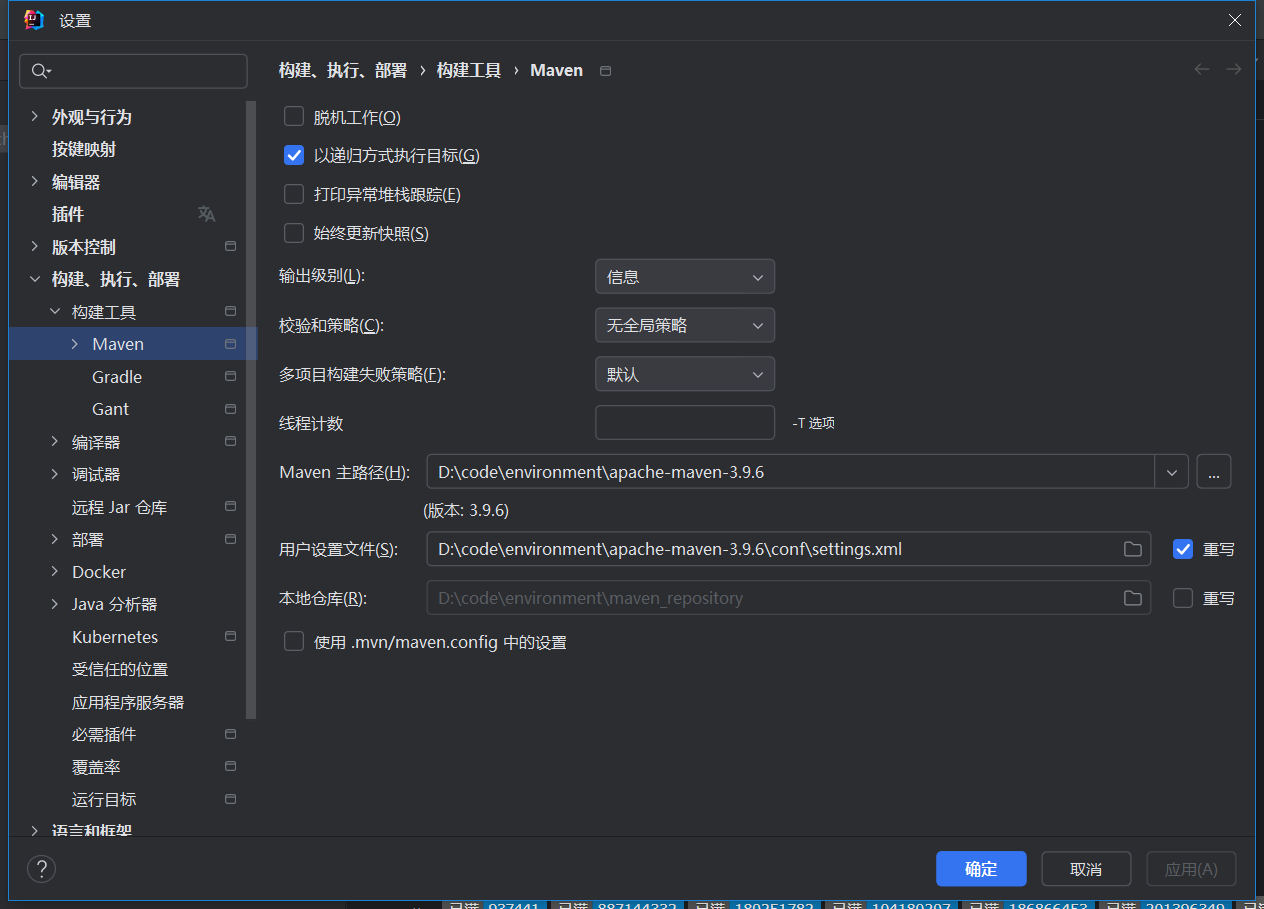Click the forward arrow navigation icon
The width and height of the screenshot is (1264, 909).
tap(1234, 70)
